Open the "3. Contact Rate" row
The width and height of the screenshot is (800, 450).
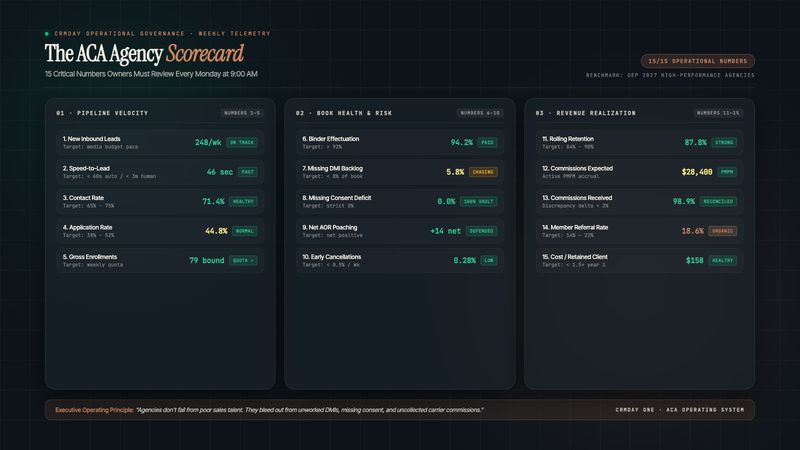pos(160,202)
